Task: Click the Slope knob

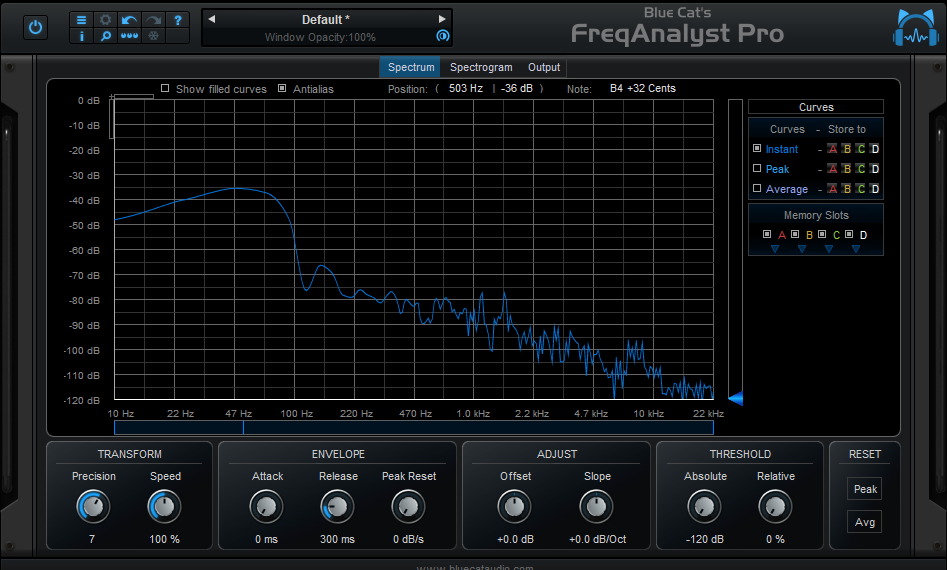Action: pyautogui.click(x=597, y=507)
